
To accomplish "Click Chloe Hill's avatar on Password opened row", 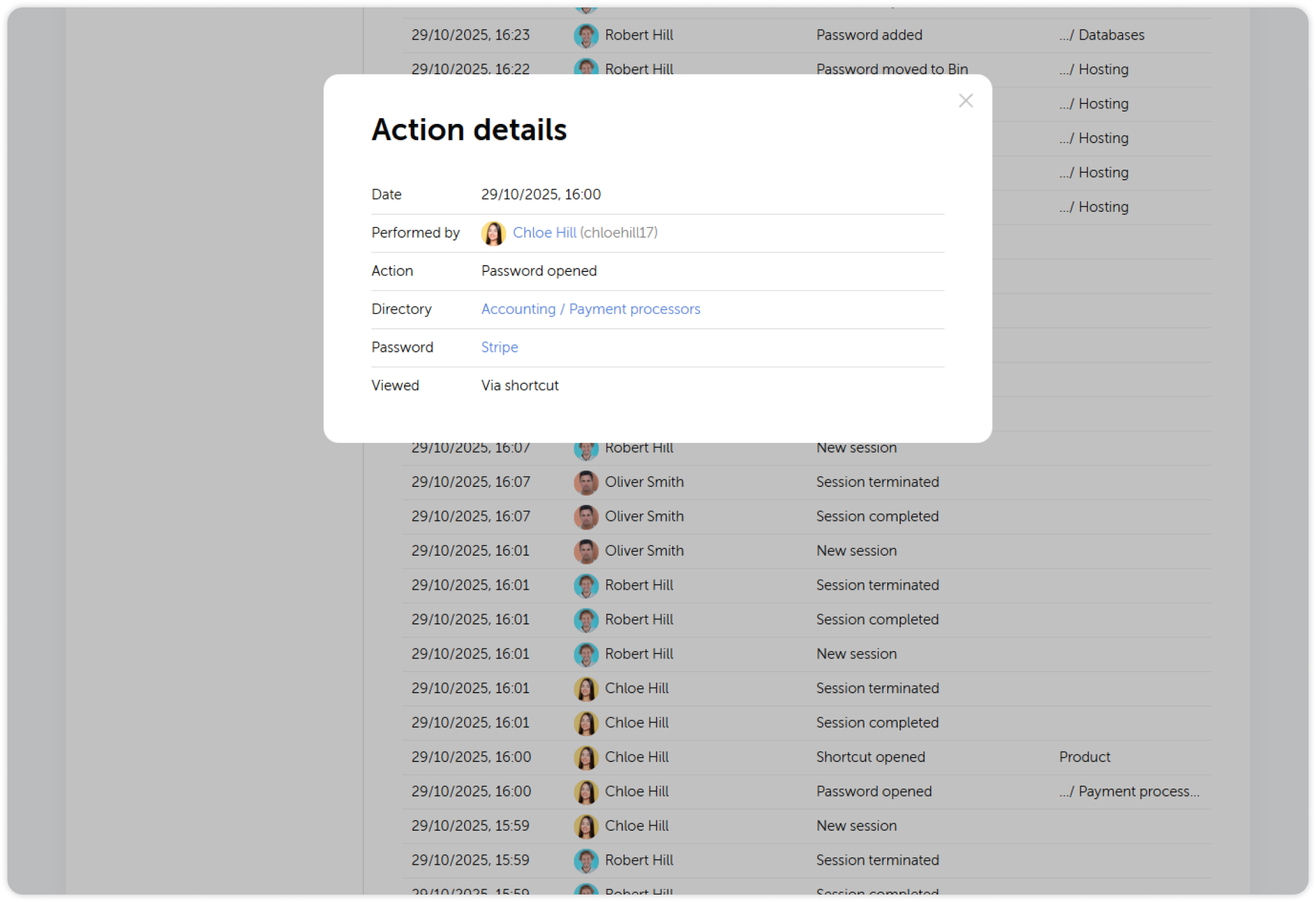I will click(x=585, y=791).
